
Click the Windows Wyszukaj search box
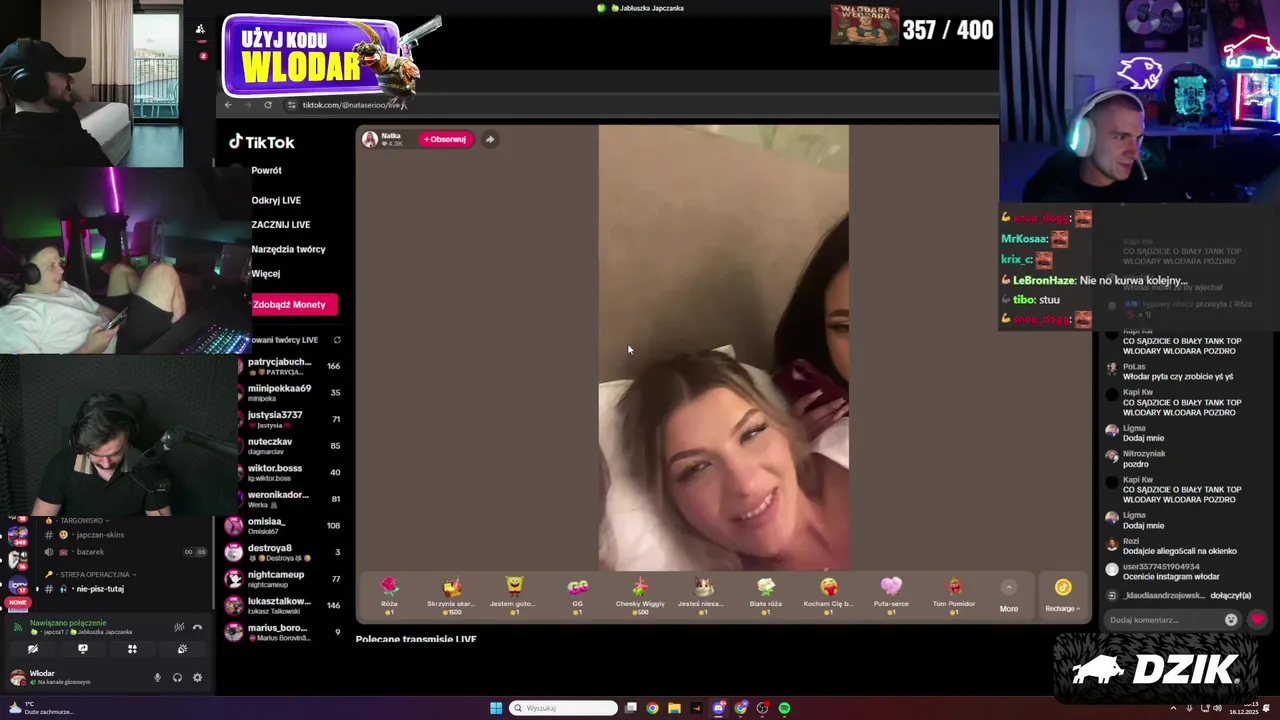coord(563,708)
